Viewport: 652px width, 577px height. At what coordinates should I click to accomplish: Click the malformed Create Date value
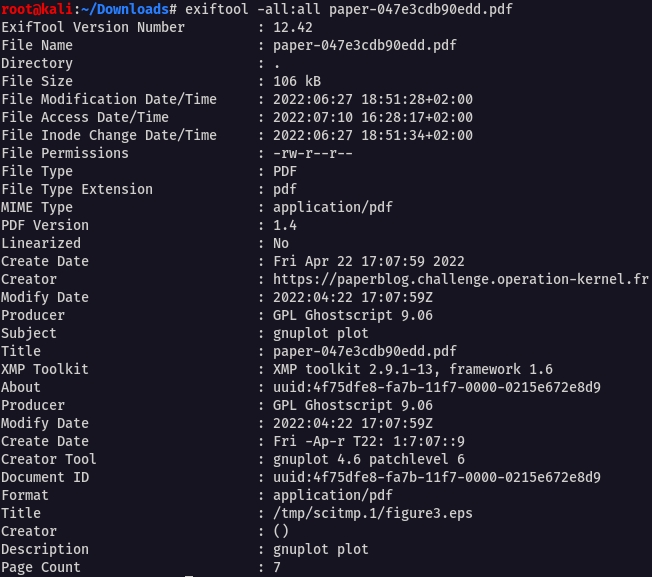tap(368, 441)
